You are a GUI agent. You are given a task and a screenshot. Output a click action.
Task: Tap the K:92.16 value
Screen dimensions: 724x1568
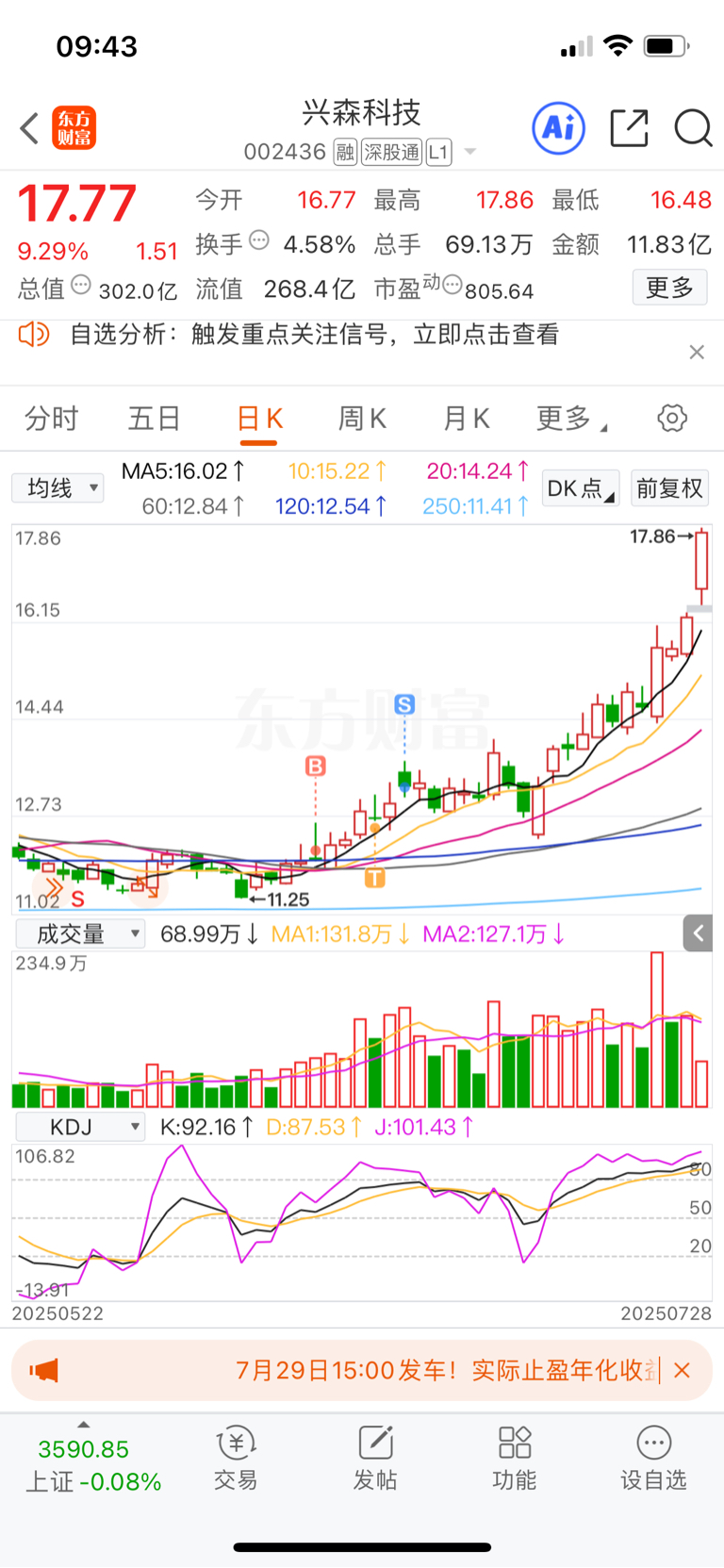(x=206, y=1127)
